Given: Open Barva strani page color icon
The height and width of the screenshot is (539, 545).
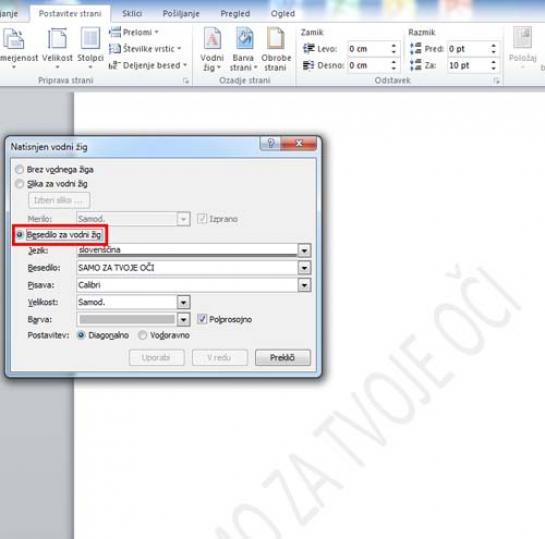Looking at the screenshot, I should (243, 50).
